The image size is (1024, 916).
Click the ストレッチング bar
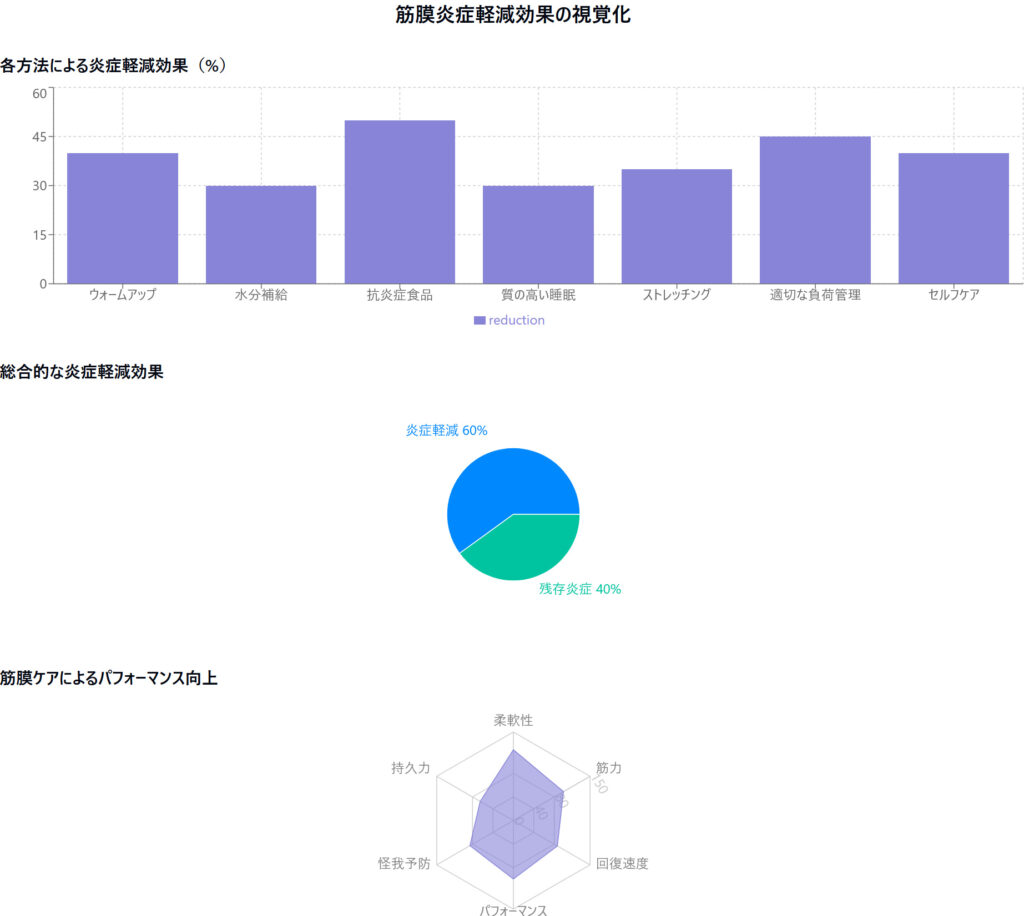coord(676,226)
